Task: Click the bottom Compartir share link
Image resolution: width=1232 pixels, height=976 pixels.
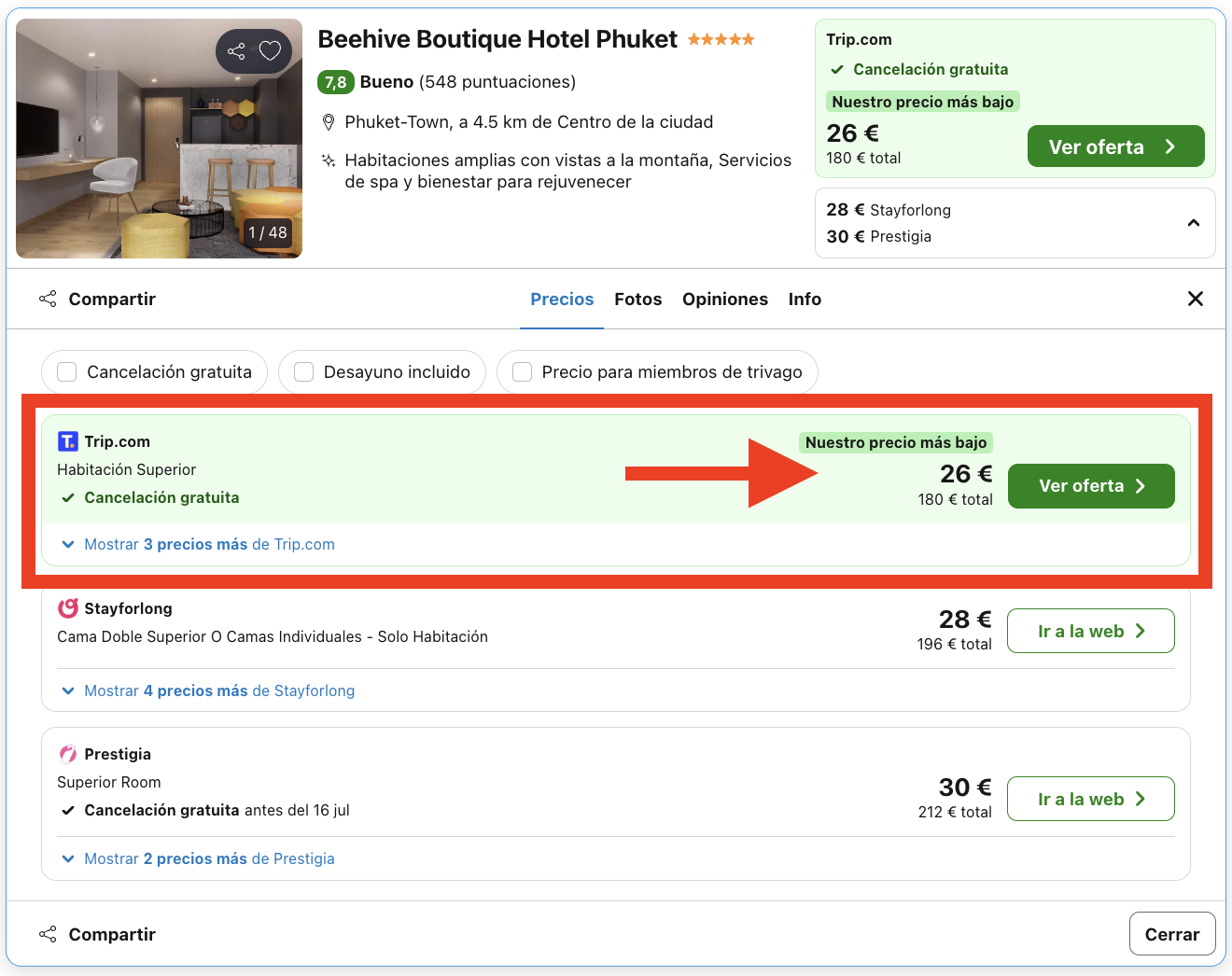Action: [97, 934]
